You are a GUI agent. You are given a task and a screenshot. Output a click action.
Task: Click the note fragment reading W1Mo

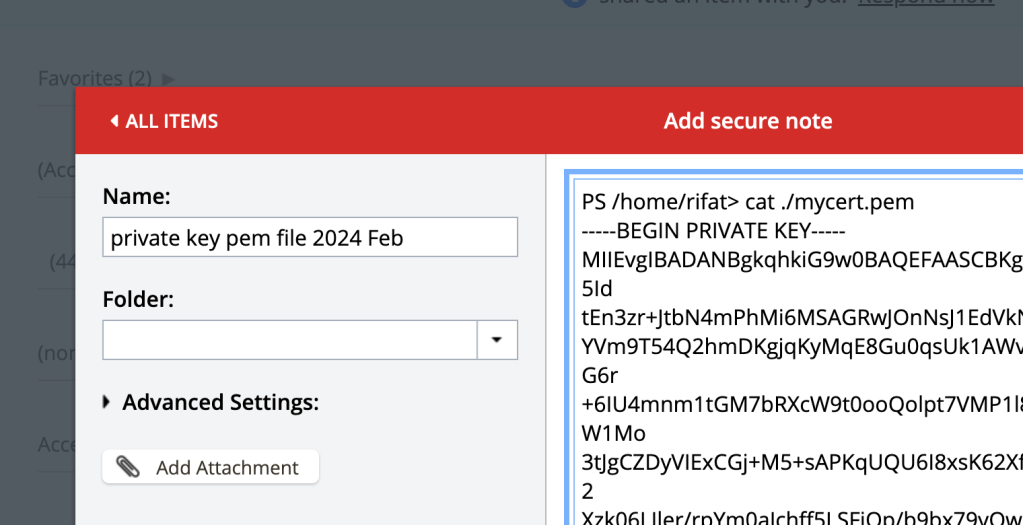[613, 434]
